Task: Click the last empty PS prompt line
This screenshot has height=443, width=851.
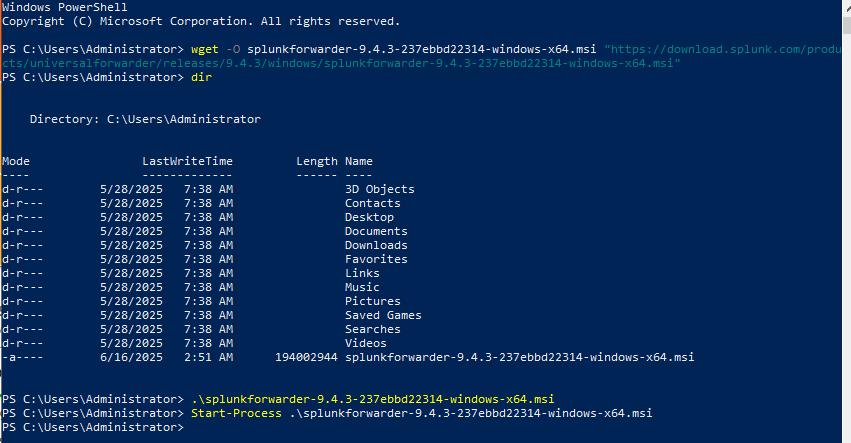Action: tap(93, 428)
